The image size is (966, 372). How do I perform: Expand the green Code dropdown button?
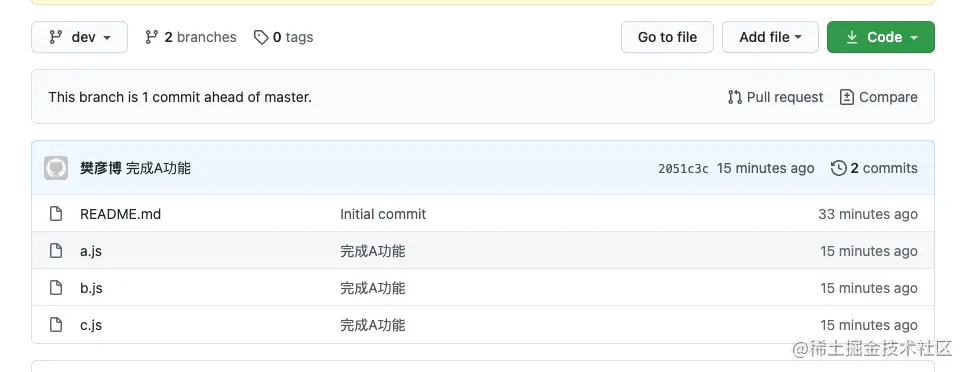pyautogui.click(x=880, y=37)
